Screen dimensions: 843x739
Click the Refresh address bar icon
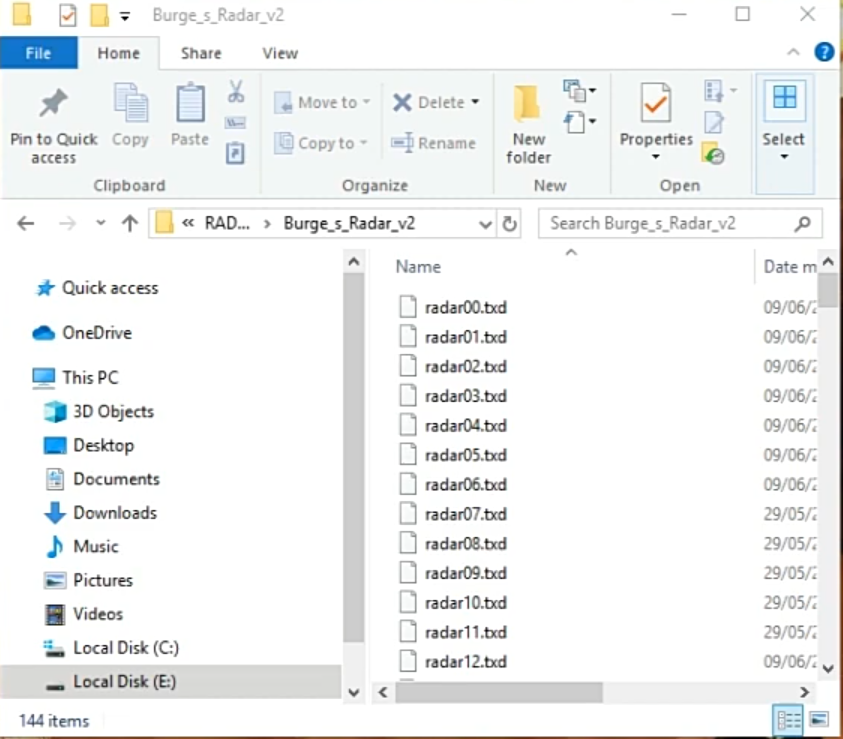pyautogui.click(x=510, y=224)
